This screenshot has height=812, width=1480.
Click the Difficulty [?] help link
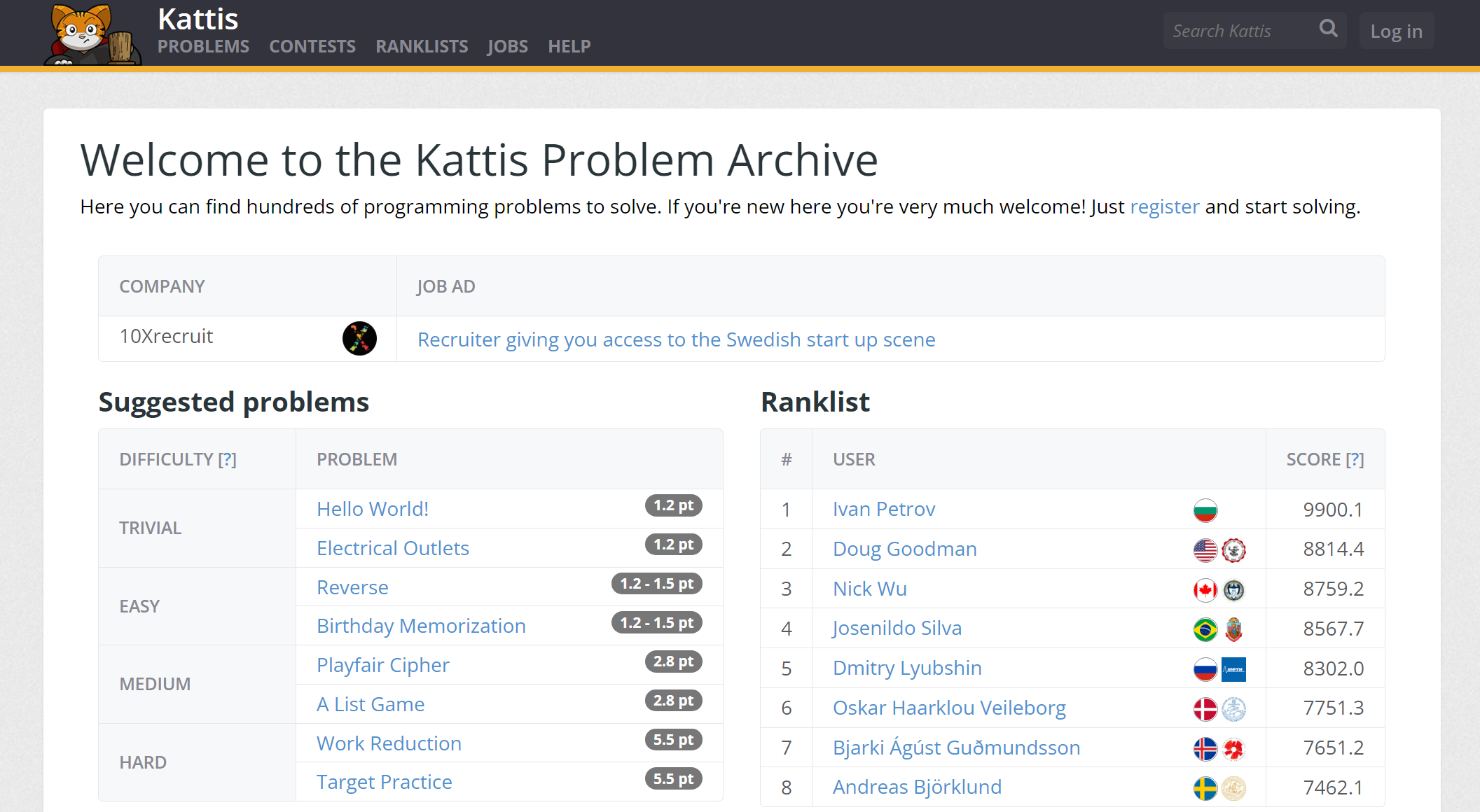tap(227, 459)
